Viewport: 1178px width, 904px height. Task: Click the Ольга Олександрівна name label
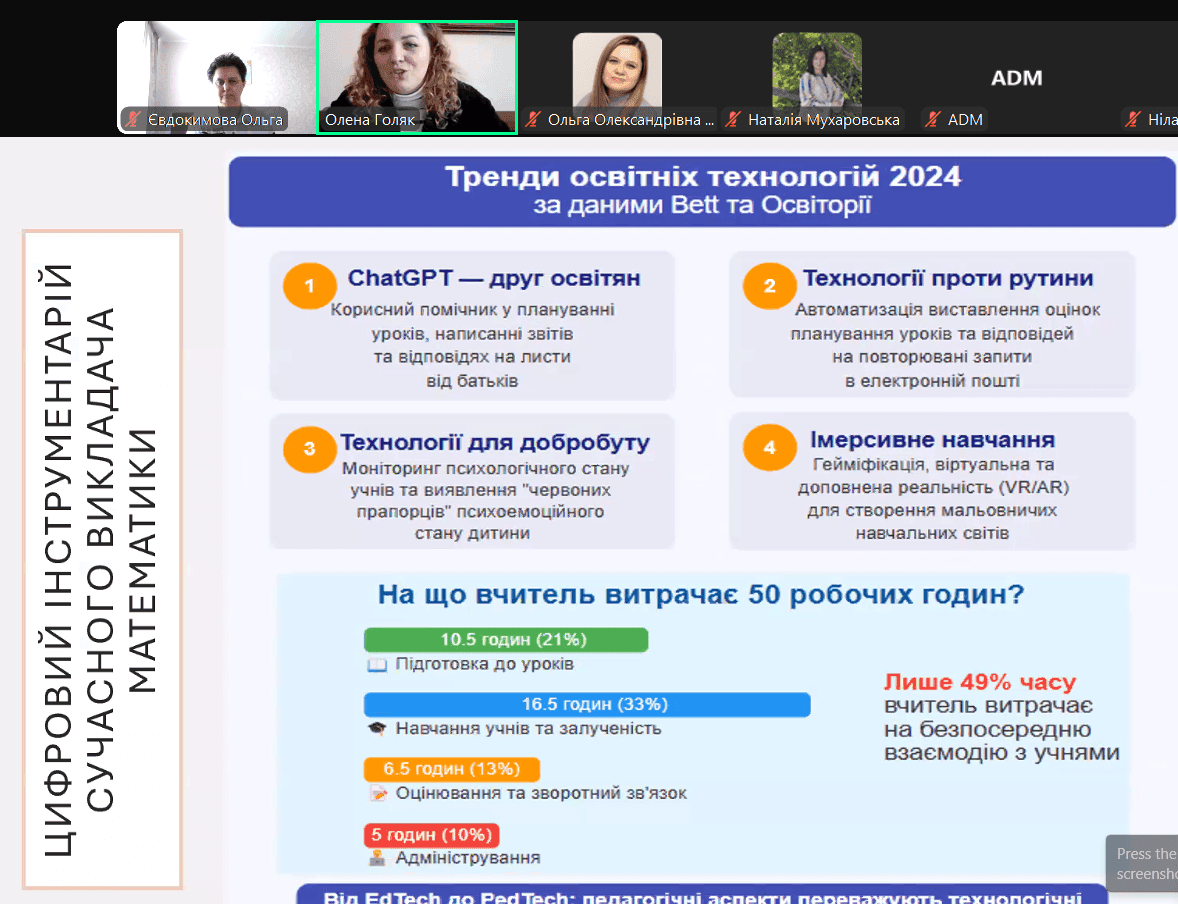(631, 119)
